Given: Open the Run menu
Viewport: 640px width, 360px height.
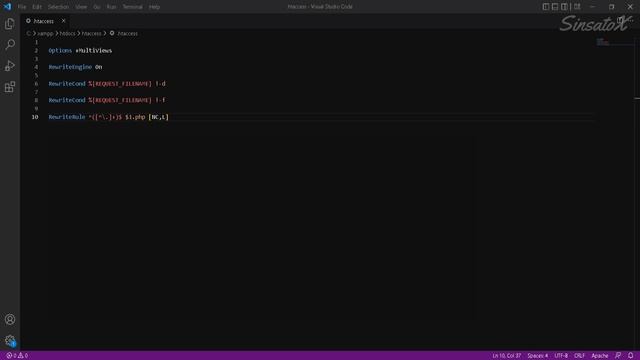Looking at the screenshot, I should pyautogui.click(x=111, y=7).
